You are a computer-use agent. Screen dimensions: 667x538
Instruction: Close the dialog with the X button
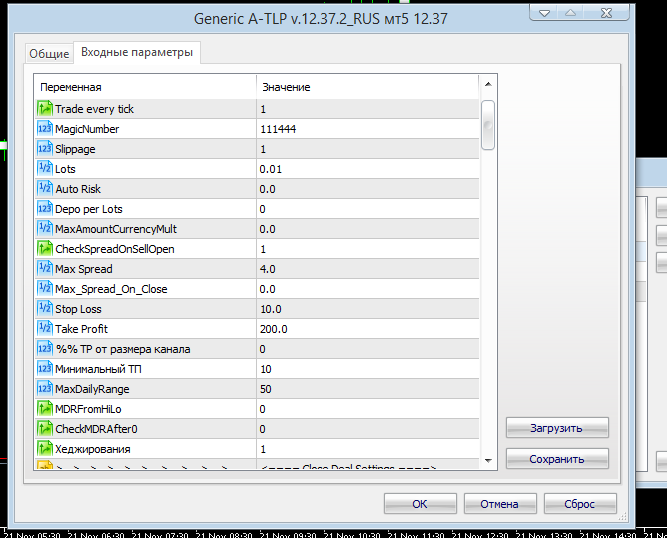606,13
